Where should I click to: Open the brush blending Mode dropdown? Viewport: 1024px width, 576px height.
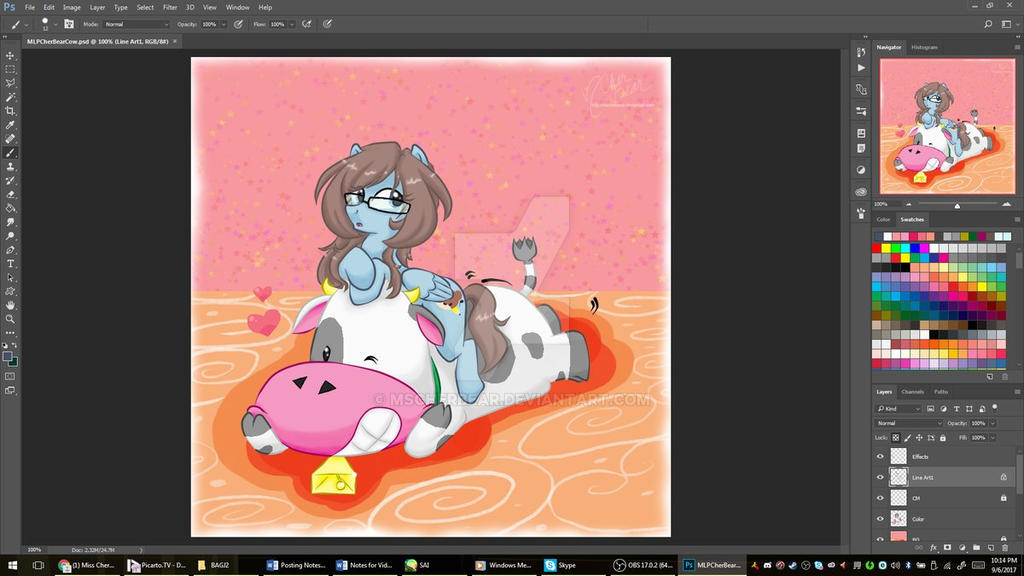(x=136, y=24)
